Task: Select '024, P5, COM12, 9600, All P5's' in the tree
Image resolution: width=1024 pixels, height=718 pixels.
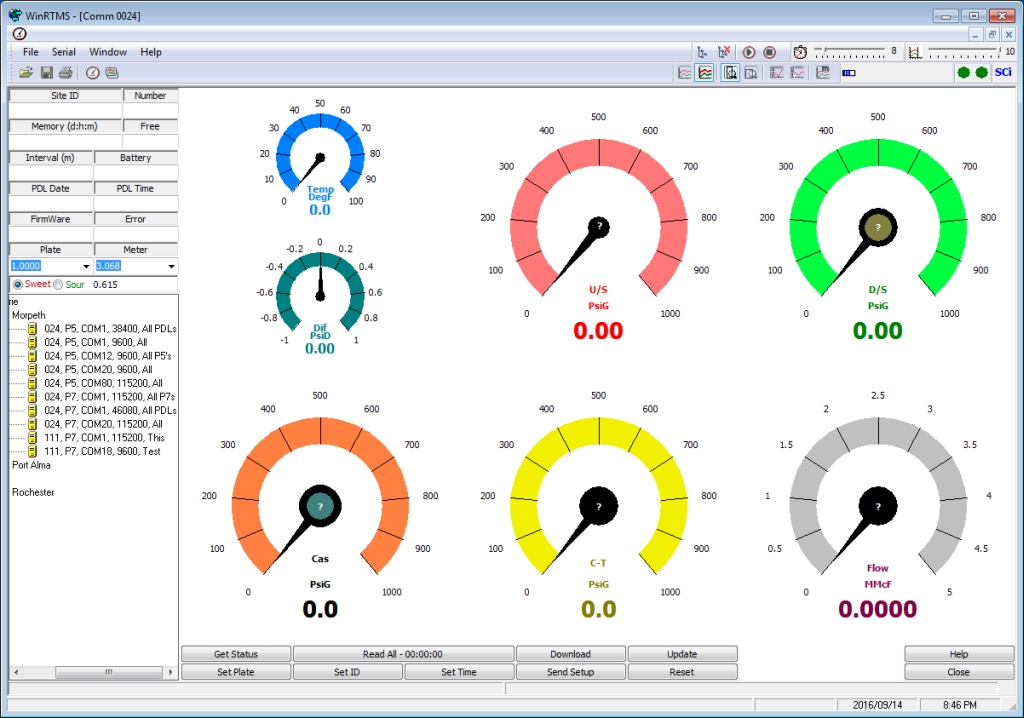Action: (108, 356)
